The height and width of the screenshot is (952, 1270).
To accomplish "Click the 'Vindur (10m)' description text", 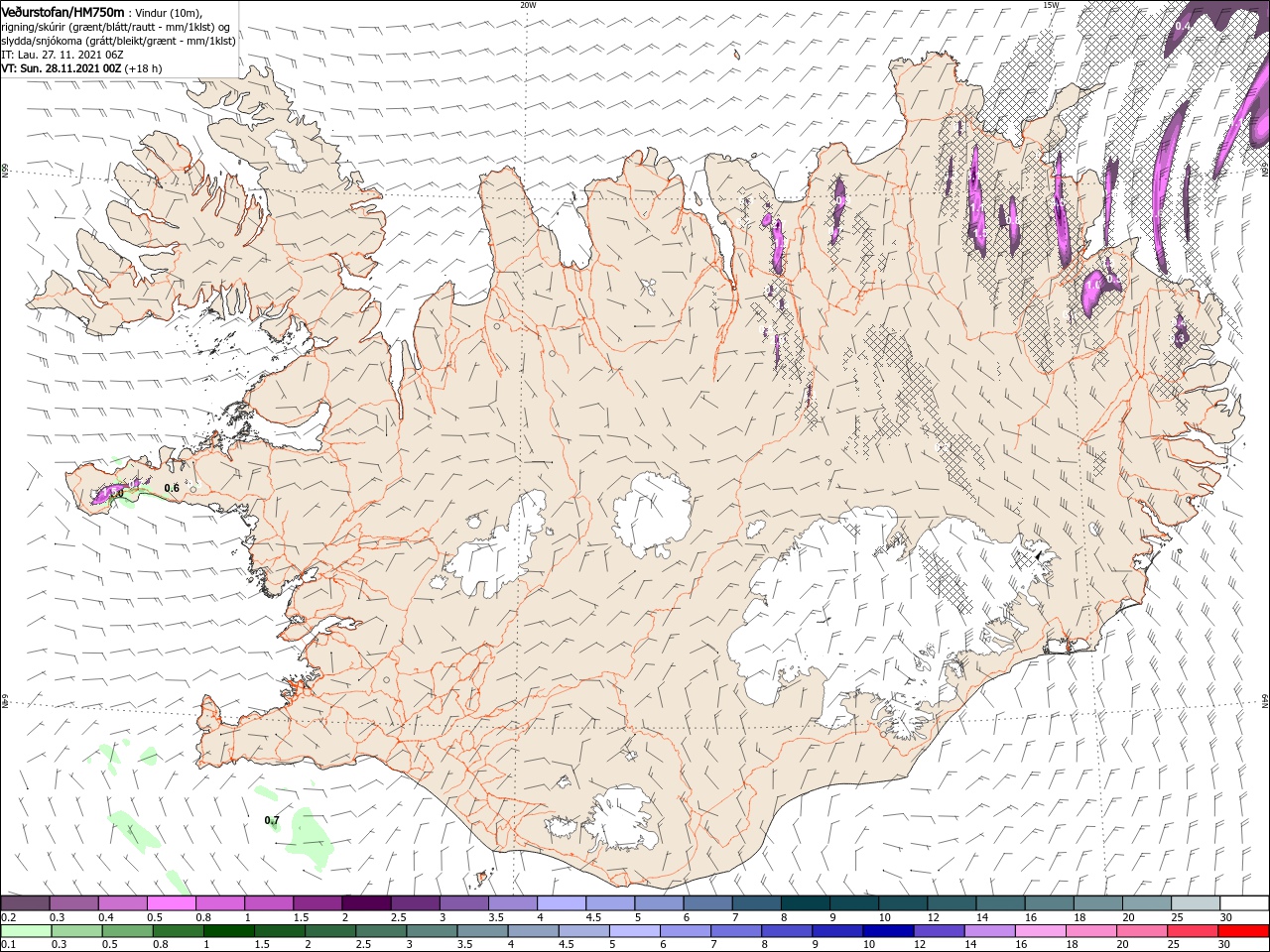I will pyautogui.click(x=169, y=12).
